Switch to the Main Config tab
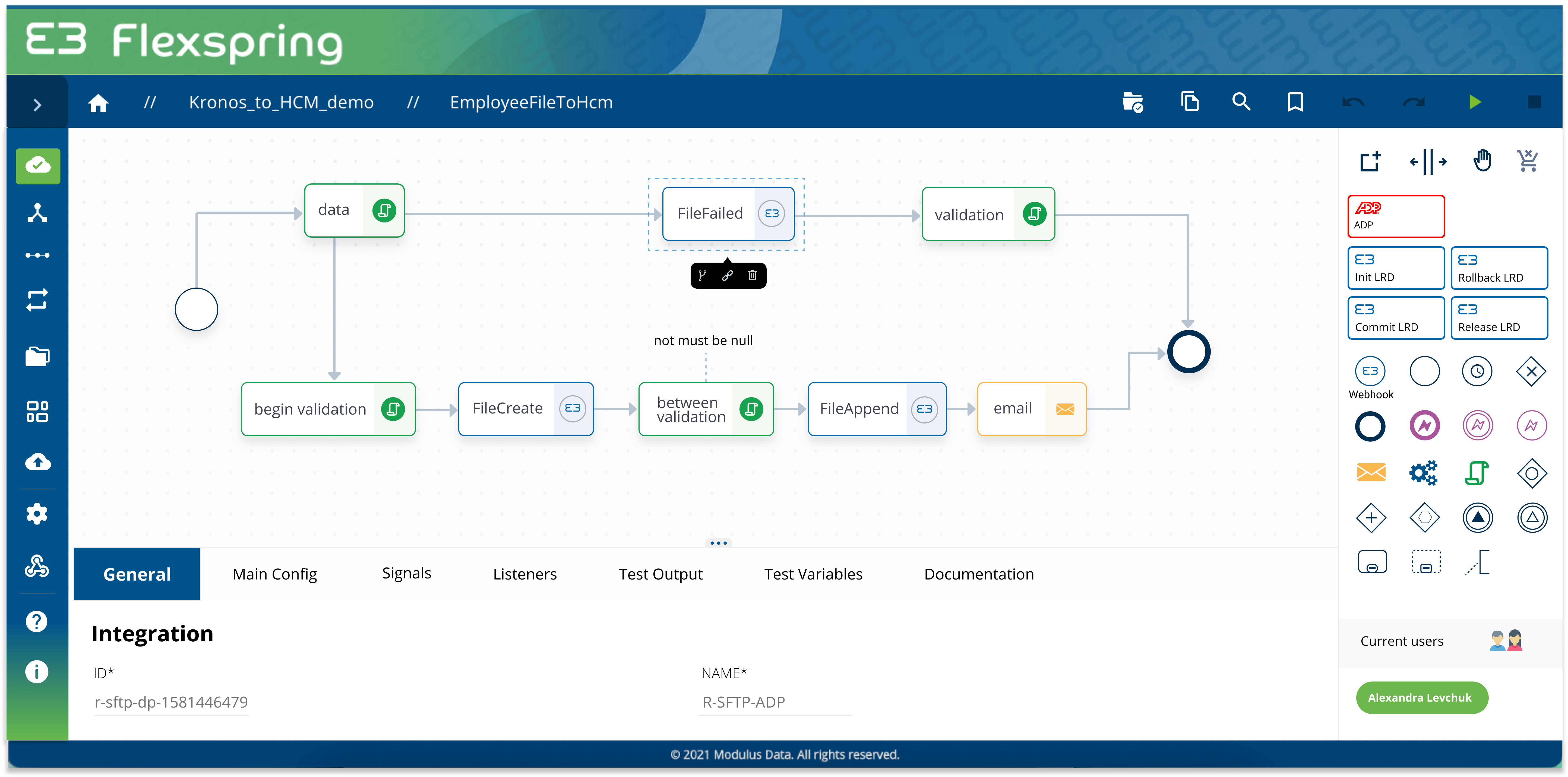The height and width of the screenshot is (777, 1568). point(274,574)
